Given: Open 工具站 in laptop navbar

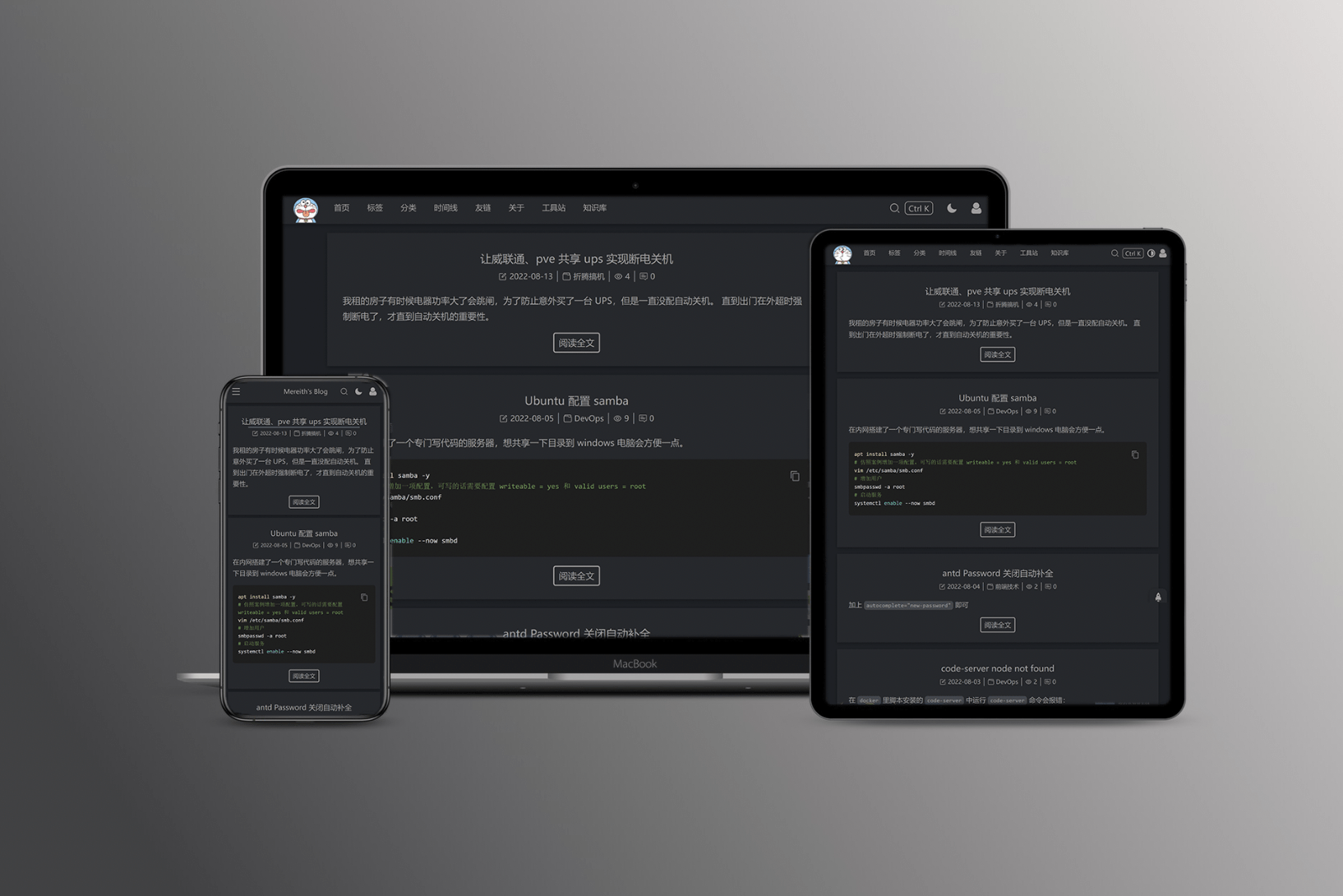Looking at the screenshot, I should 553,208.
